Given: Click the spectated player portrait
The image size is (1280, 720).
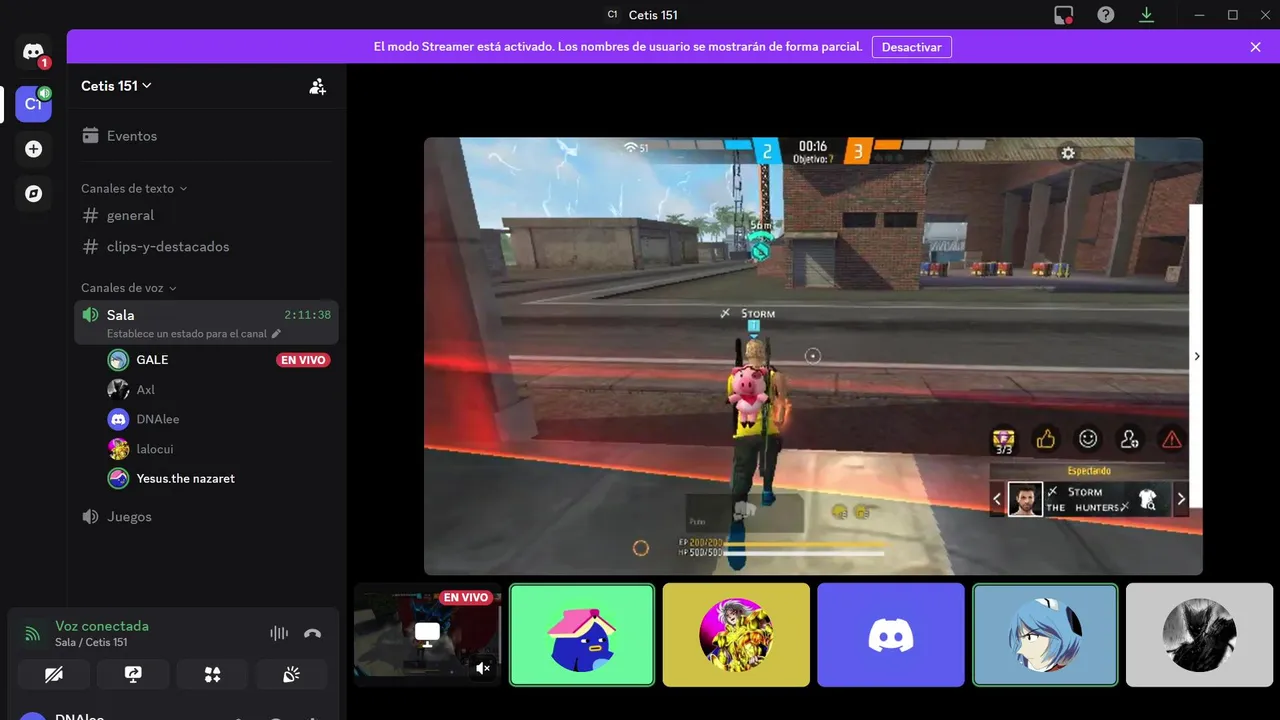Looking at the screenshot, I should pos(1025,499).
